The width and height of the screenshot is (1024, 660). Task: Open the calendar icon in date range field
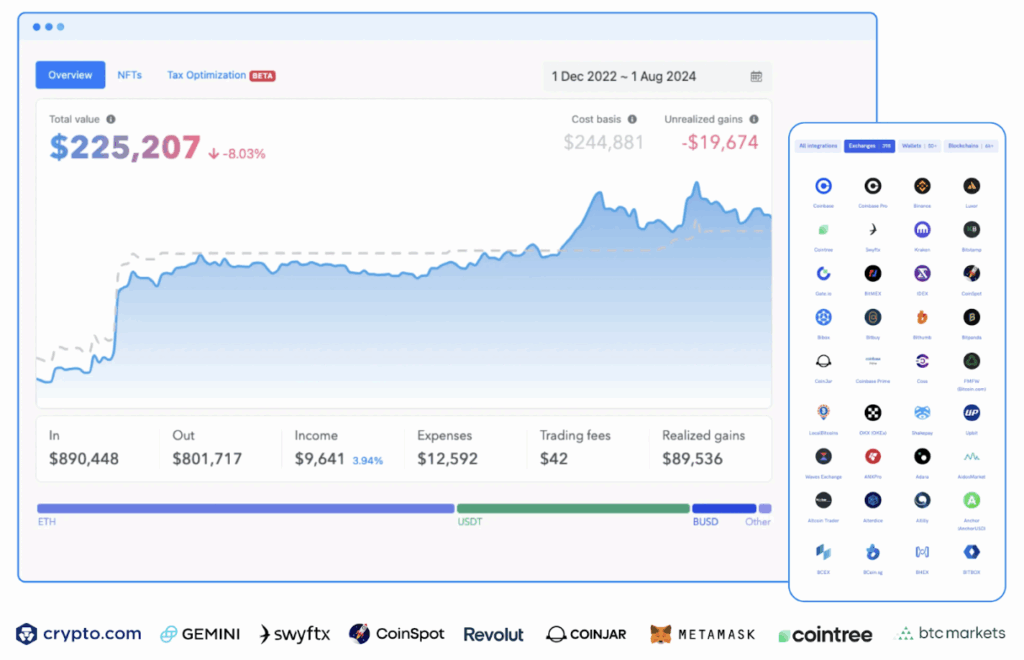[x=756, y=76]
